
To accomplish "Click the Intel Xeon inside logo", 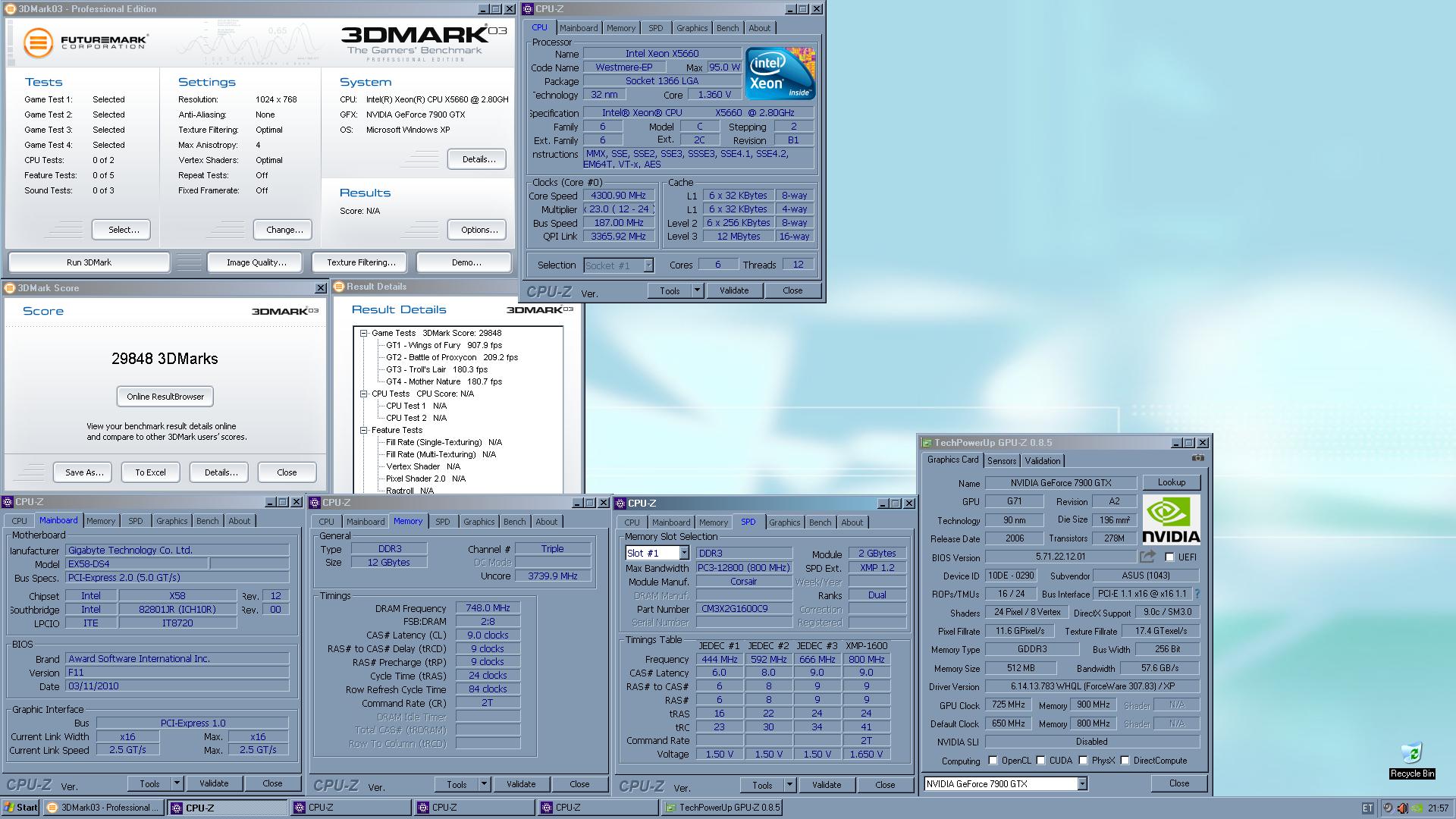I will (780, 73).
